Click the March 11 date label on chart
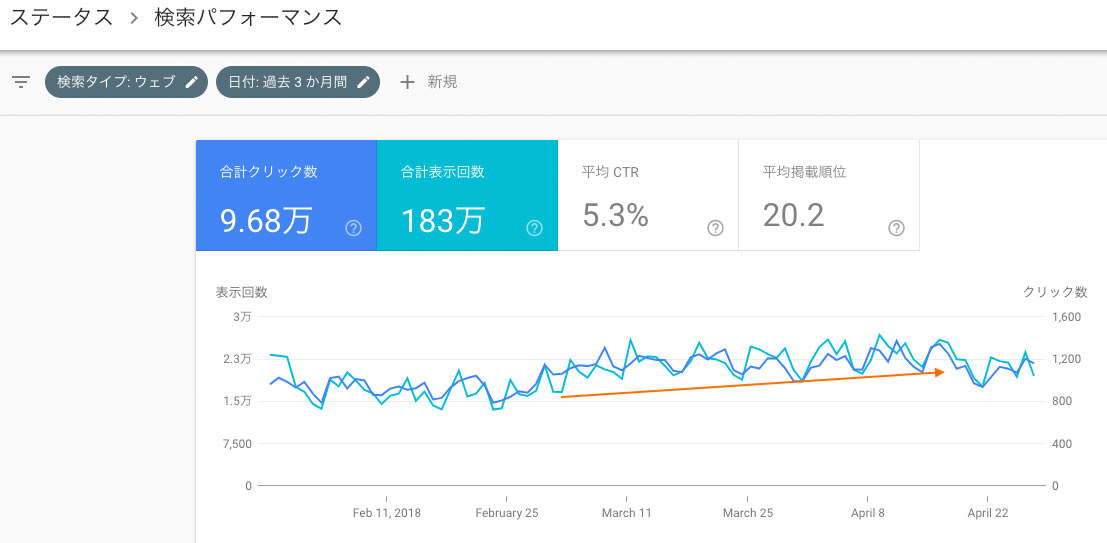Viewport: 1107px width, 543px height. tap(626, 513)
